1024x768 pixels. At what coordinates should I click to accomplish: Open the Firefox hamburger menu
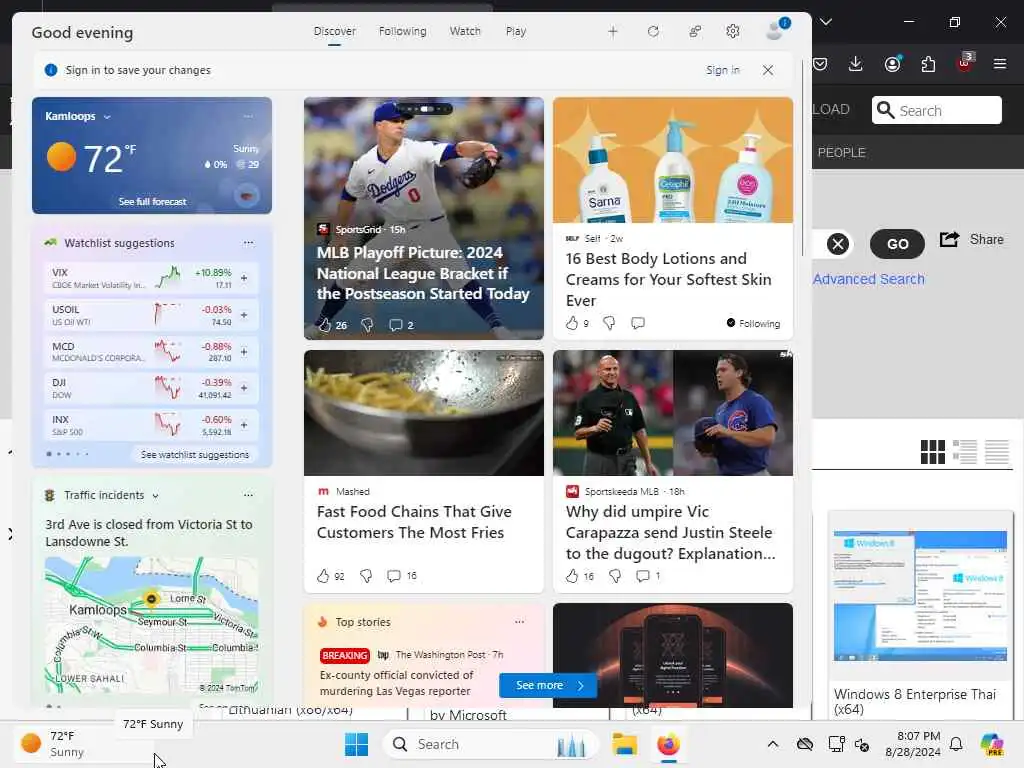coord(1000,64)
